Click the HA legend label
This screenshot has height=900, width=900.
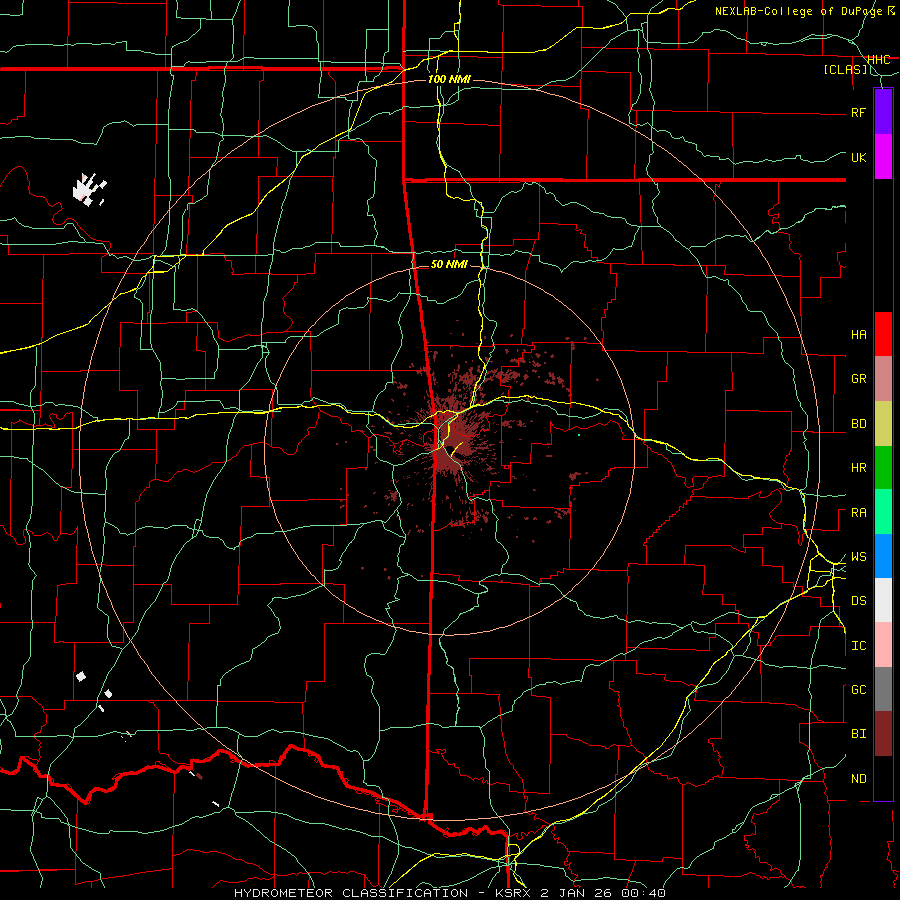(858, 334)
